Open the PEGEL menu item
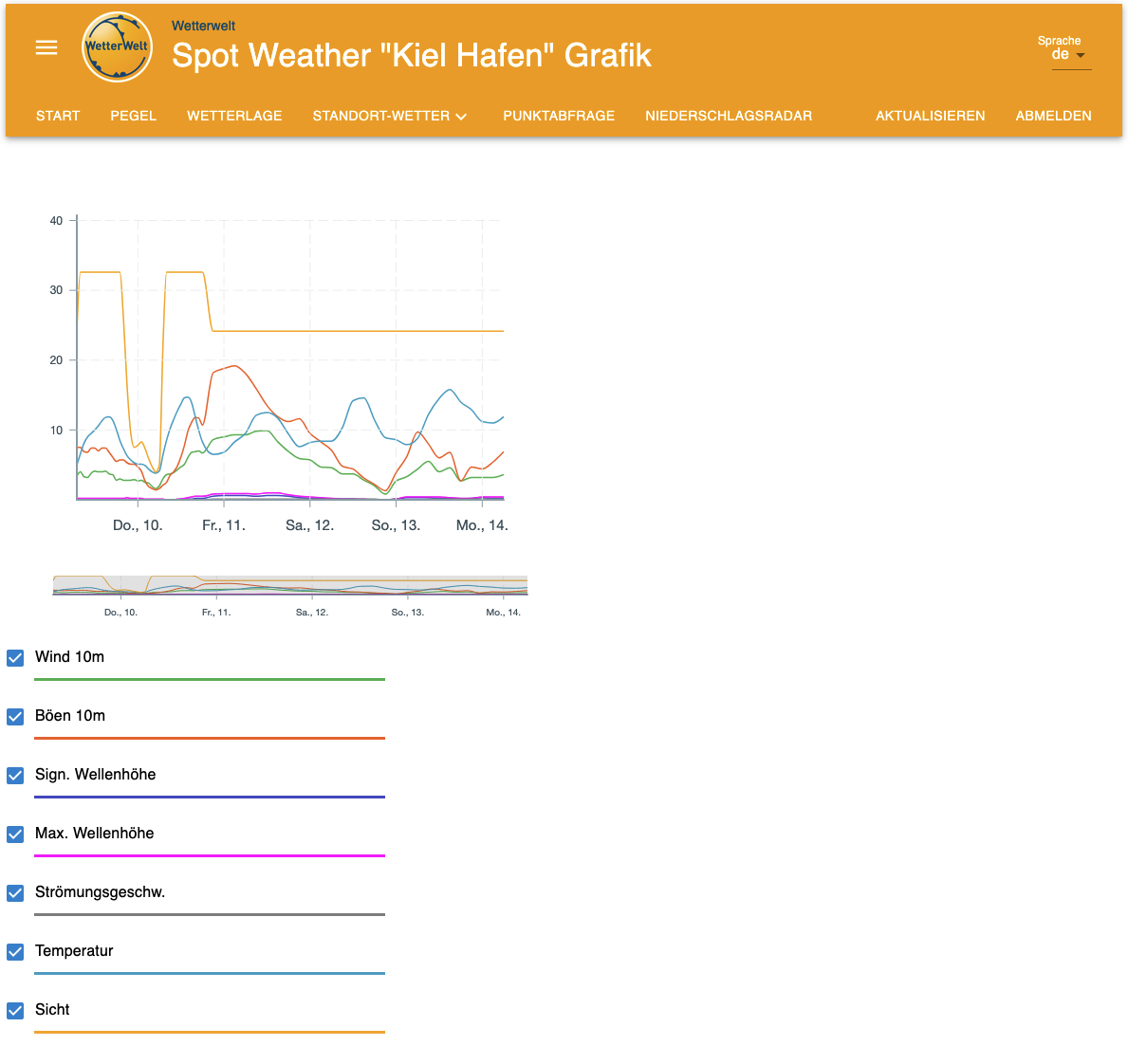The image size is (1128, 1064). point(133,116)
